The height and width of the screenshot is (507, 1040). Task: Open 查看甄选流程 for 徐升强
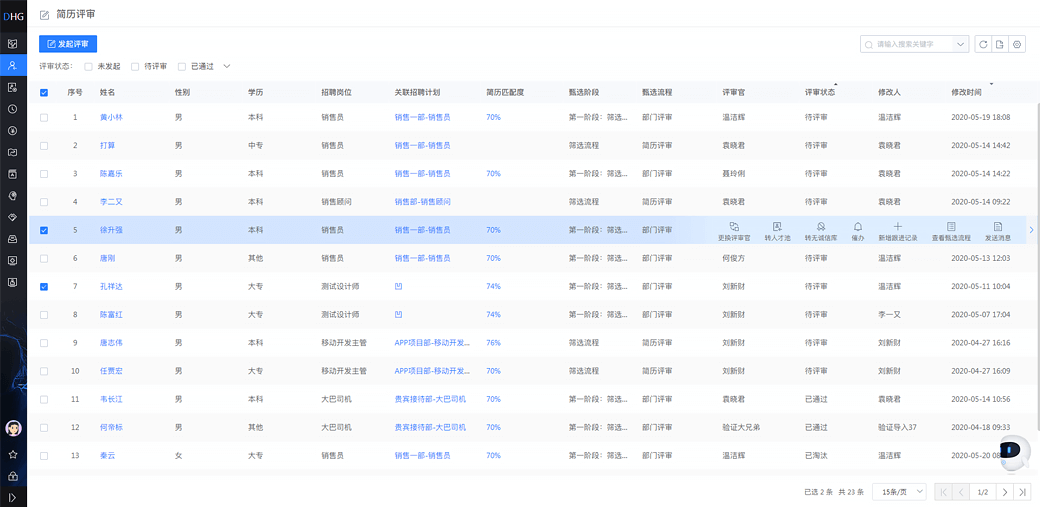(951, 227)
